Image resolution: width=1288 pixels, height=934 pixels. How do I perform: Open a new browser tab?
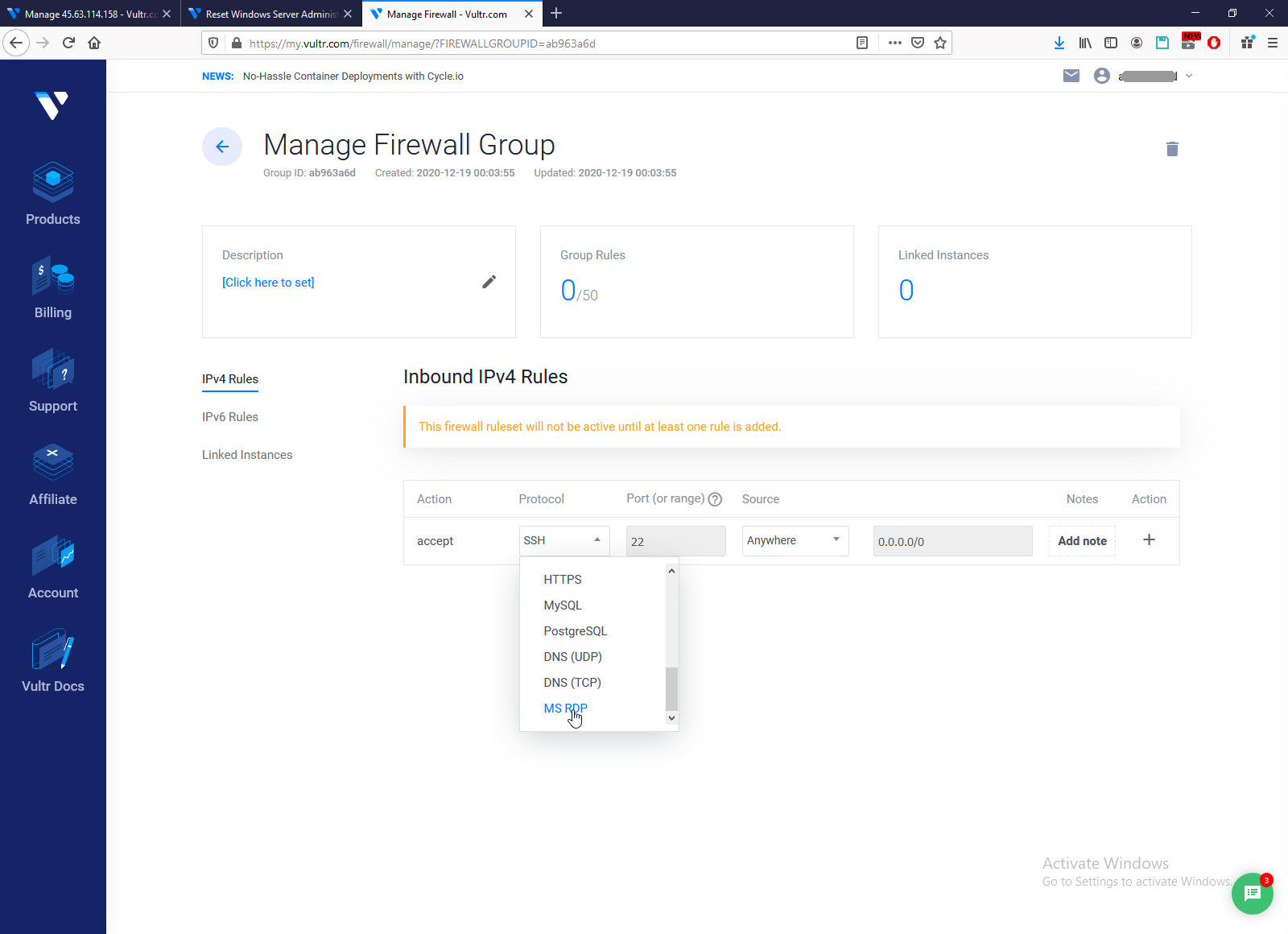pyautogui.click(x=556, y=13)
